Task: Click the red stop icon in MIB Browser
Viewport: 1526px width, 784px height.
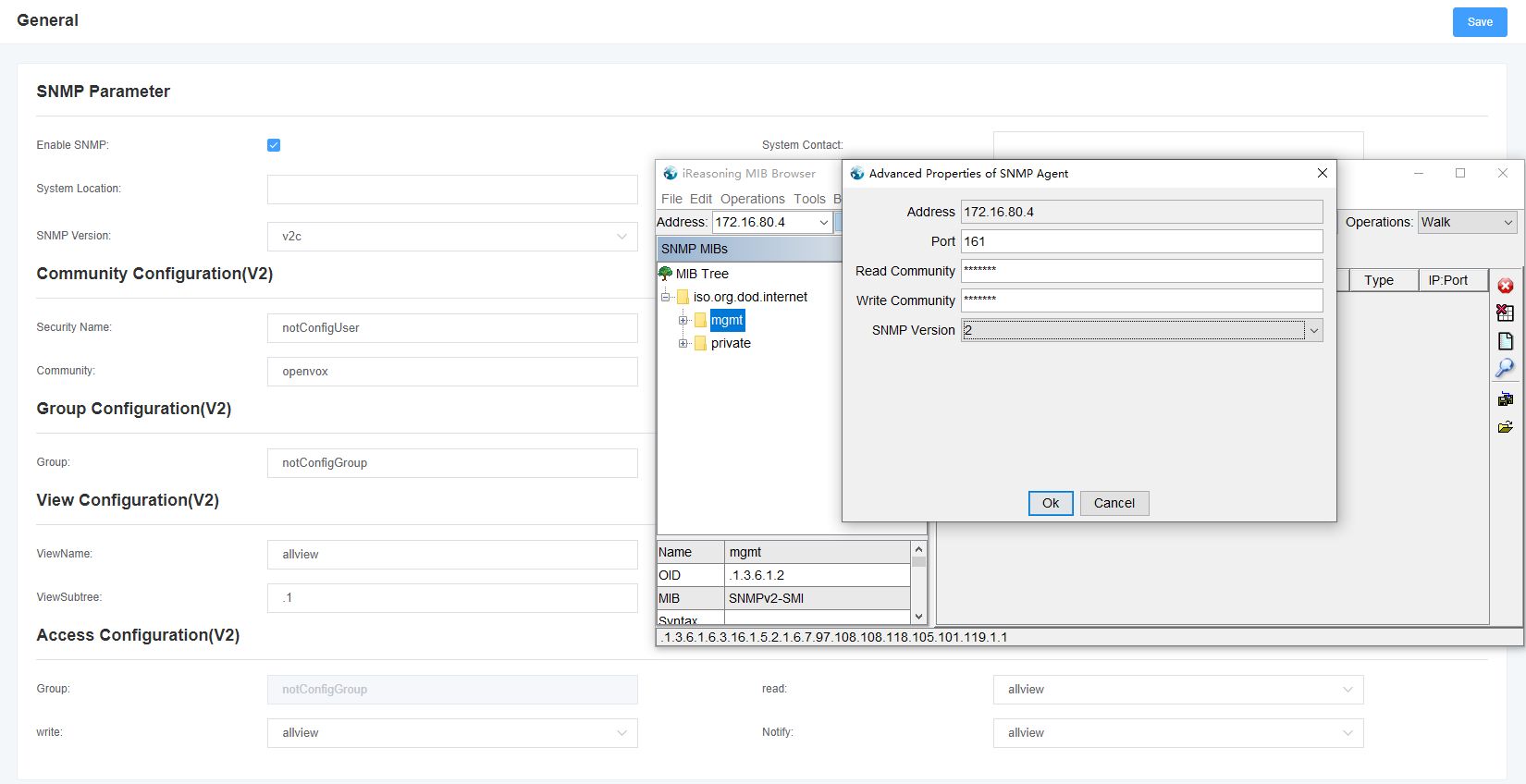Action: [x=1506, y=286]
